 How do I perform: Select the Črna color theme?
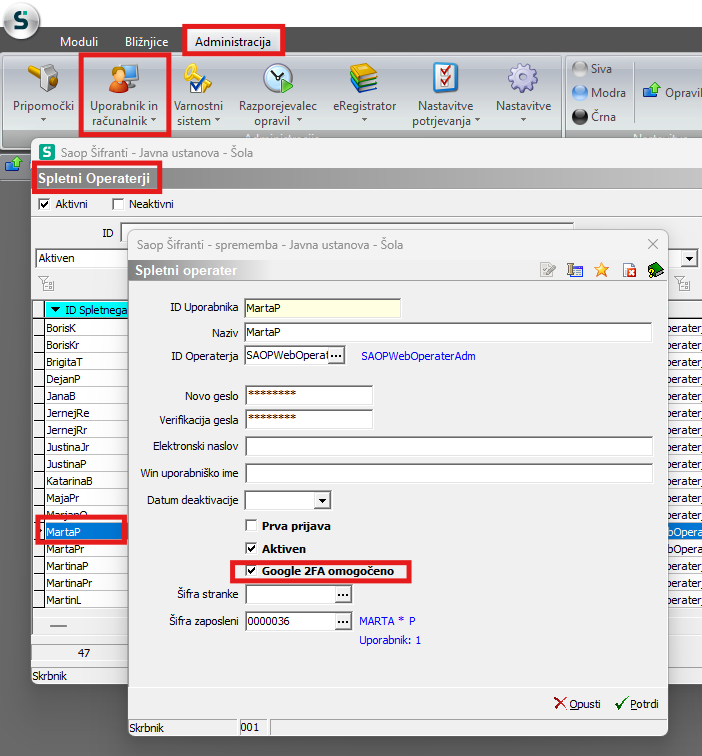tap(594, 117)
